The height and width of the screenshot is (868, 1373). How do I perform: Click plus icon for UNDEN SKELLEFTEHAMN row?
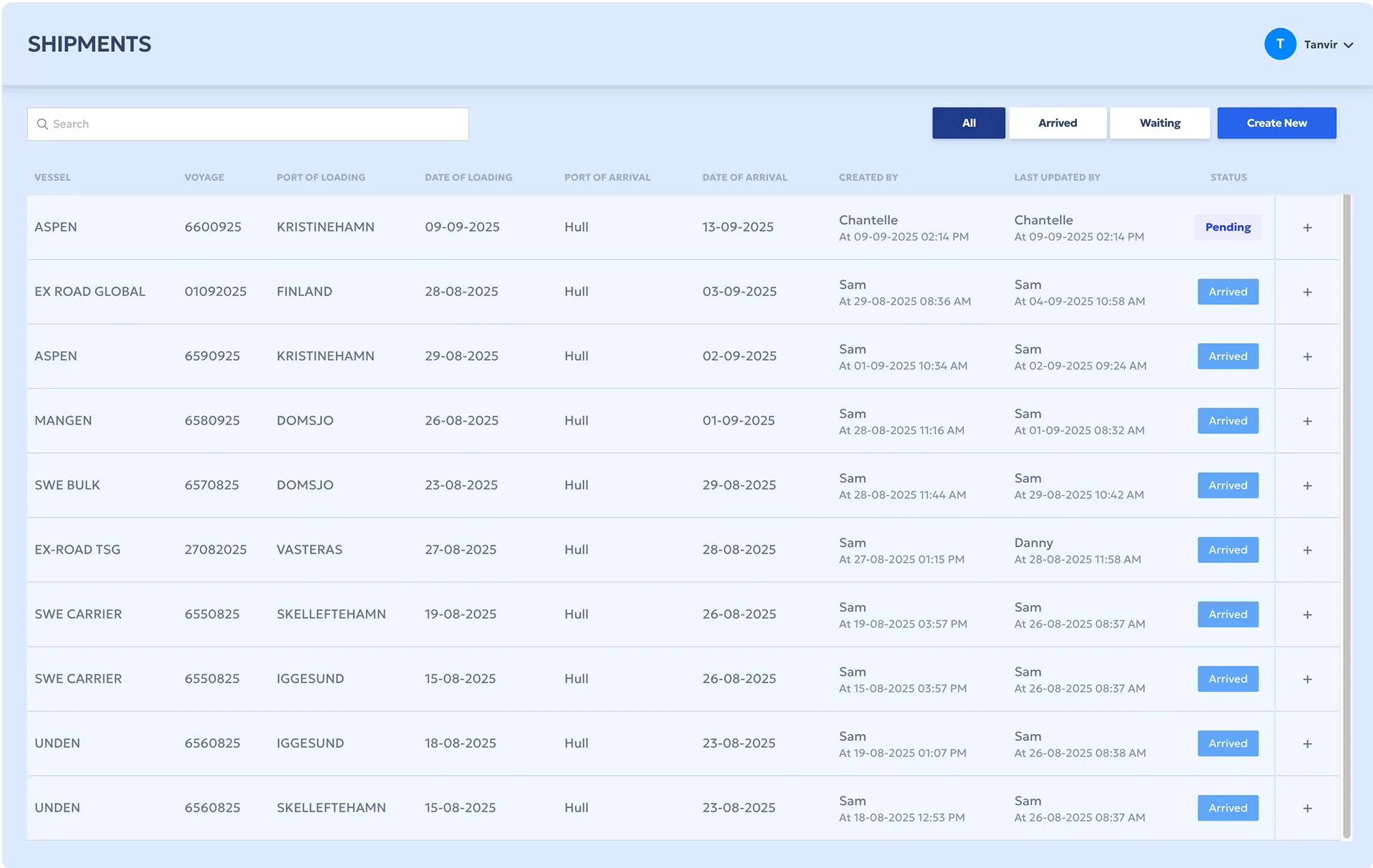[1307, 808]
